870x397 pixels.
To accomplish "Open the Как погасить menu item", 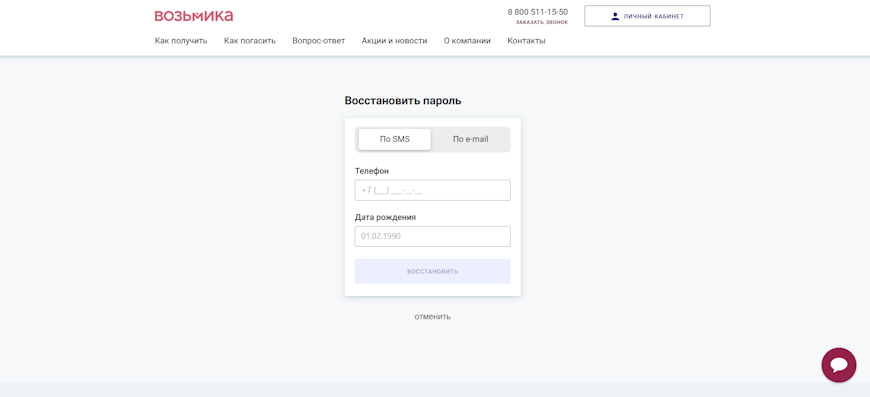I will (250, 40).
